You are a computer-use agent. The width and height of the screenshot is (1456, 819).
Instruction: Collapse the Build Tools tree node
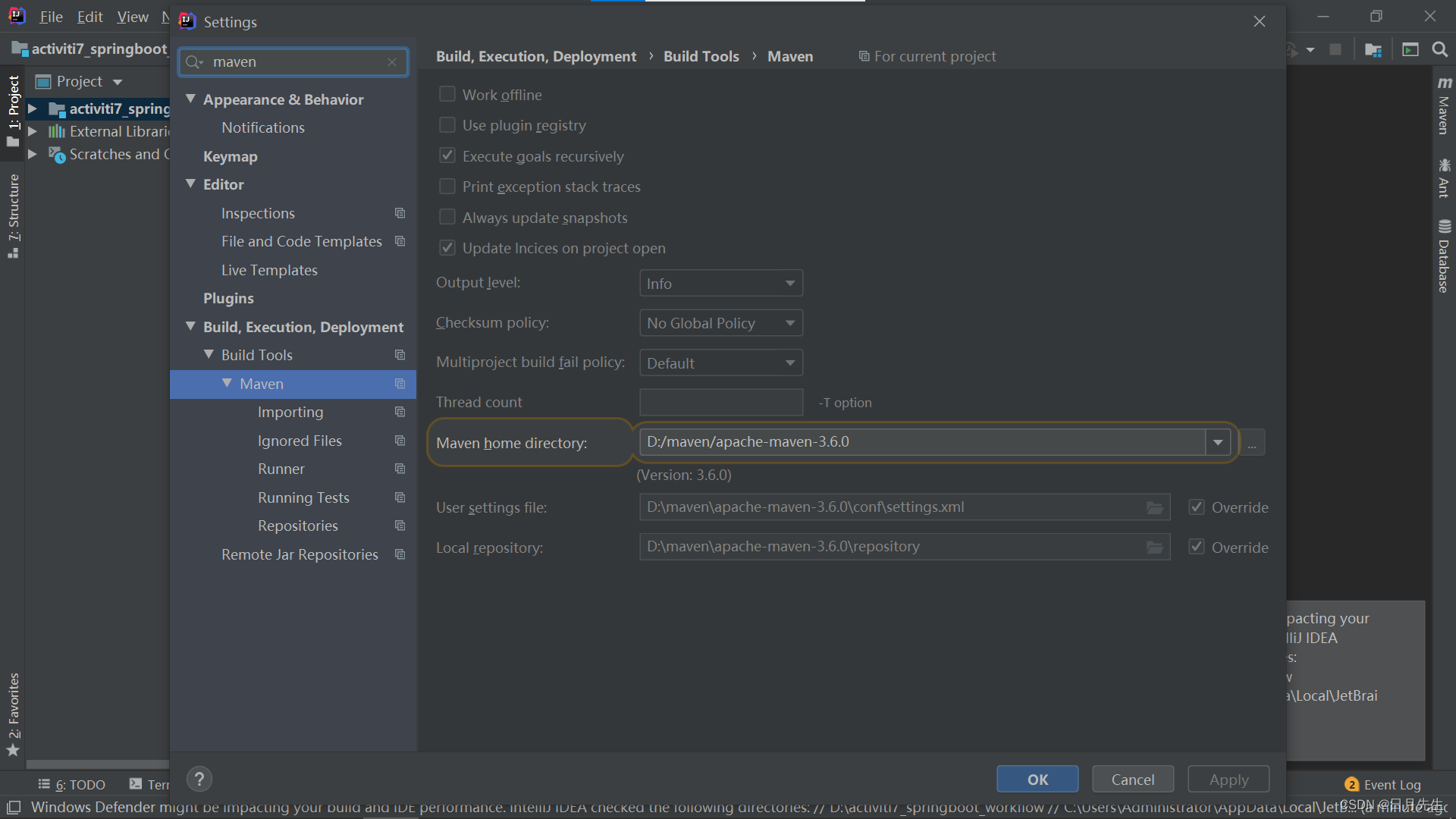(x=209, y=355)
